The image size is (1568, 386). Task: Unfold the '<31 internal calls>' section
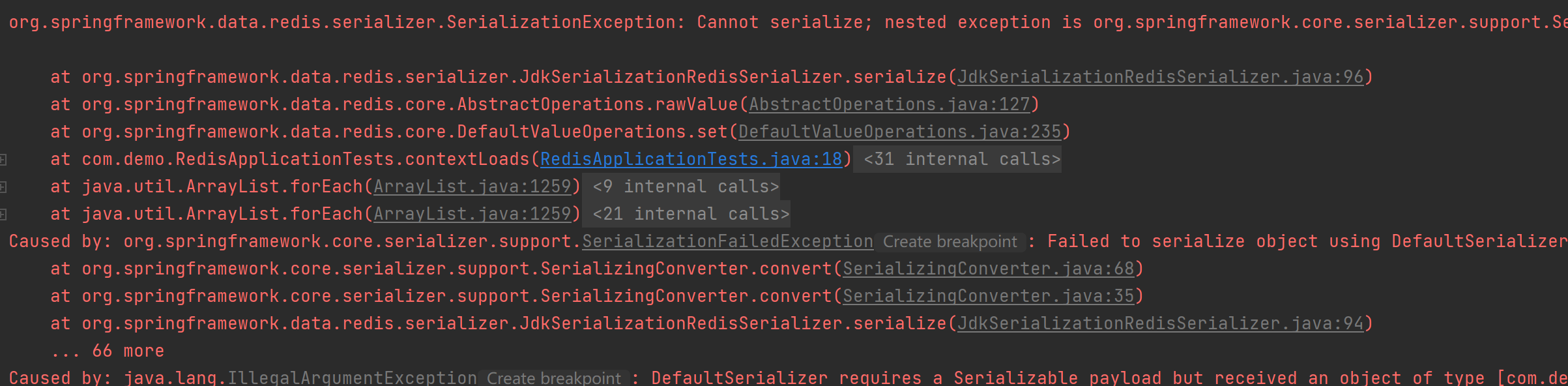(962, 159)
